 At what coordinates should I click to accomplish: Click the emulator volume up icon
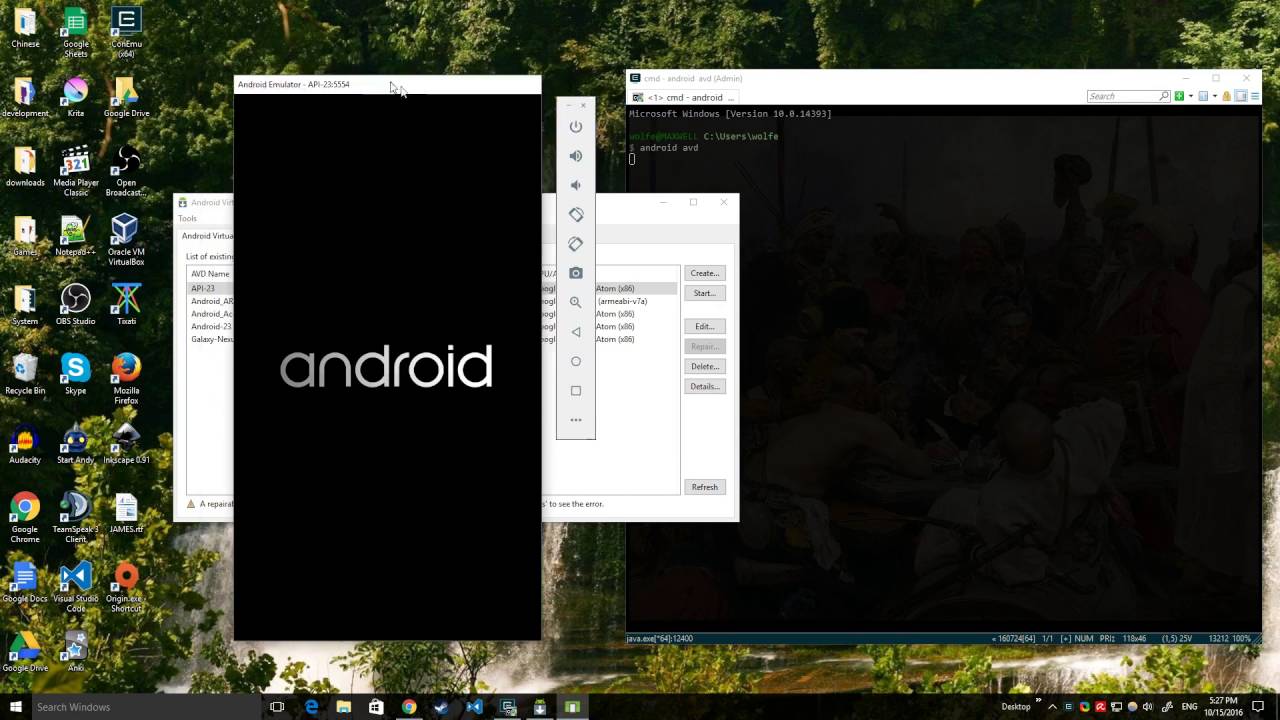tap(575, 156)
